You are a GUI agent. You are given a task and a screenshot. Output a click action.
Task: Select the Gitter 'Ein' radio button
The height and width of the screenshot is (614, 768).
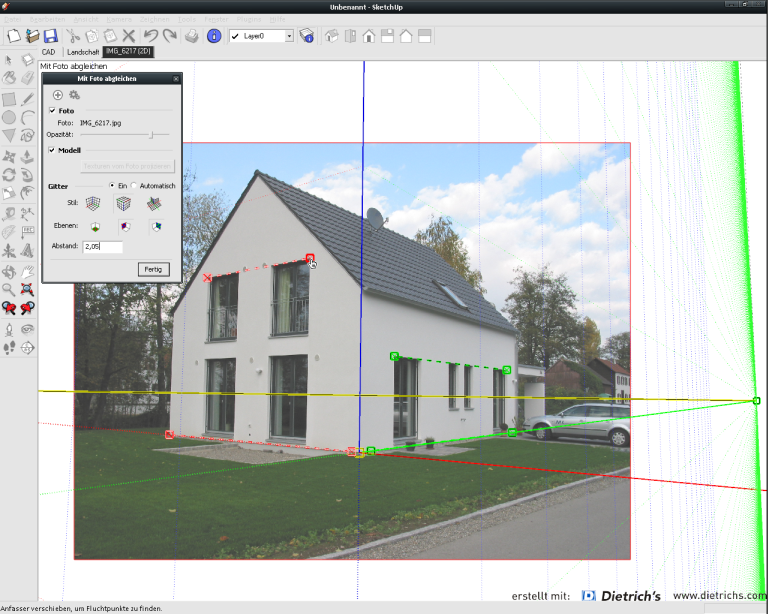pyautogui.click(x=112, y=186)
